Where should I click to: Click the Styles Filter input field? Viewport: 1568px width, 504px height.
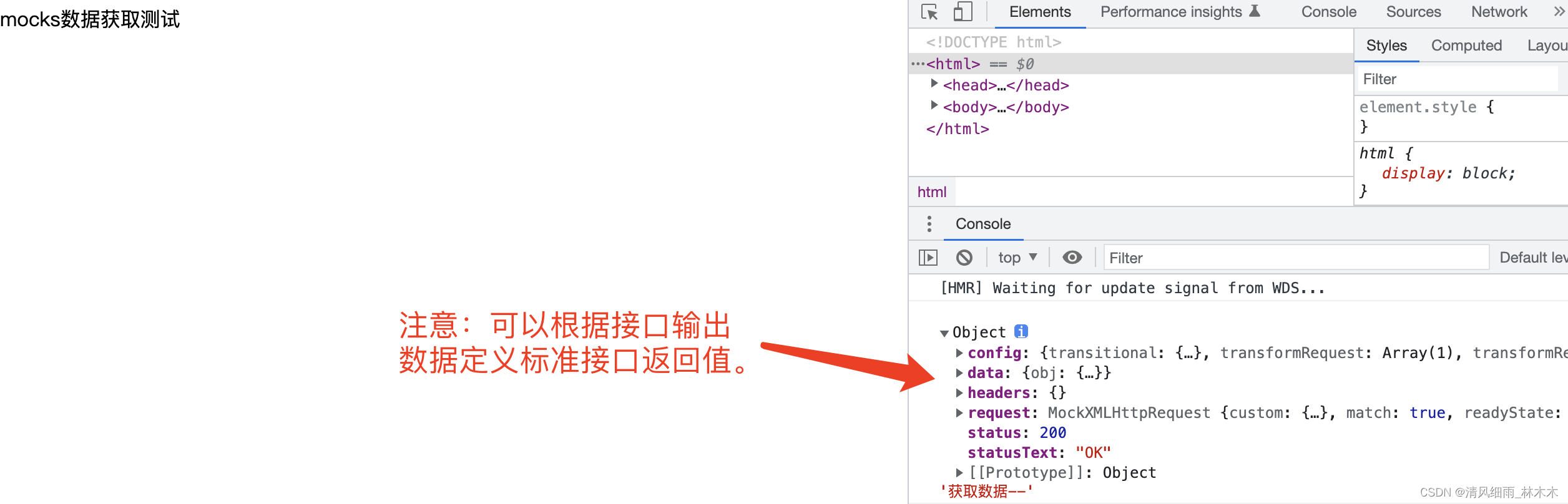click(1458, 79)
